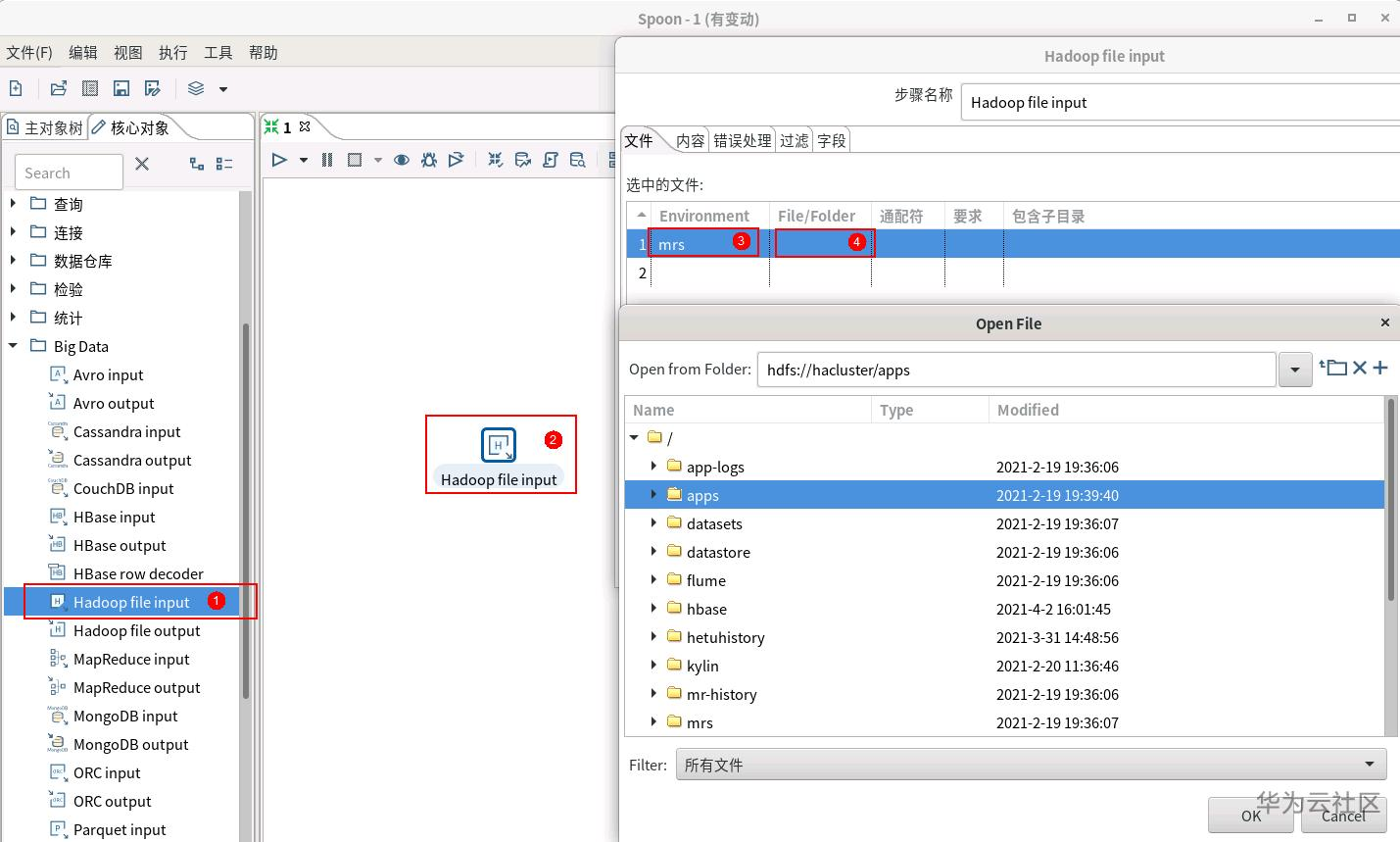The height and width of the screenshot is (842, 1400).
Task: Click the 步骤名称 name field
Action: (1181, 102)
